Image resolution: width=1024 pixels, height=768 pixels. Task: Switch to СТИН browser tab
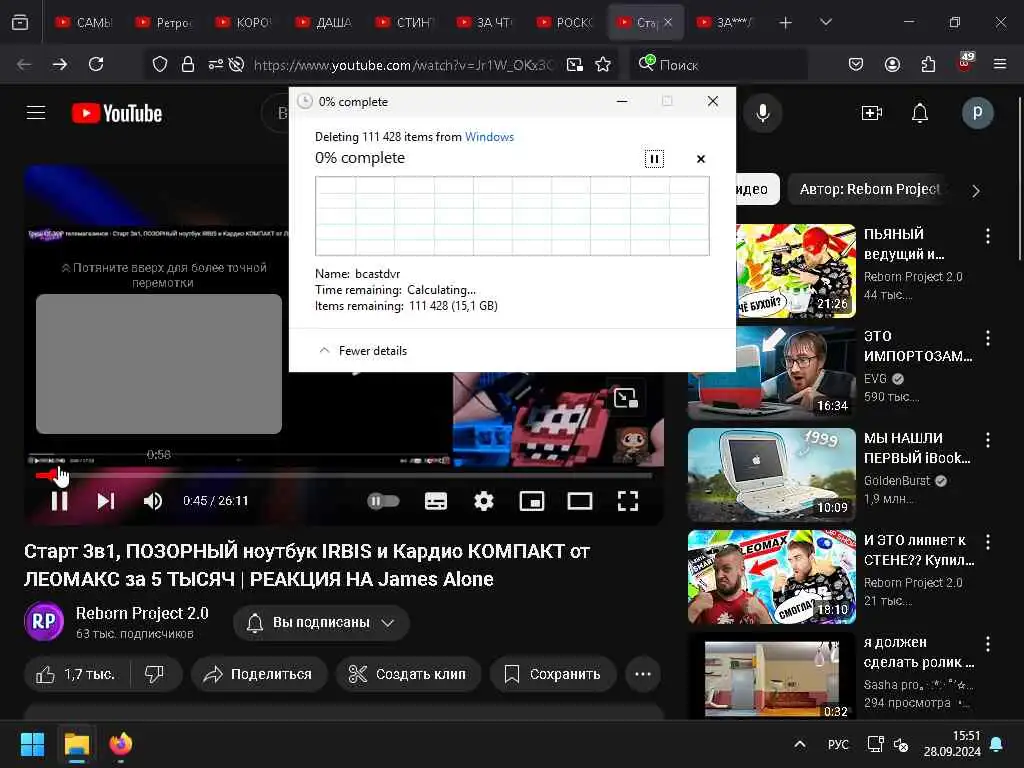click(x=405, y=22)
